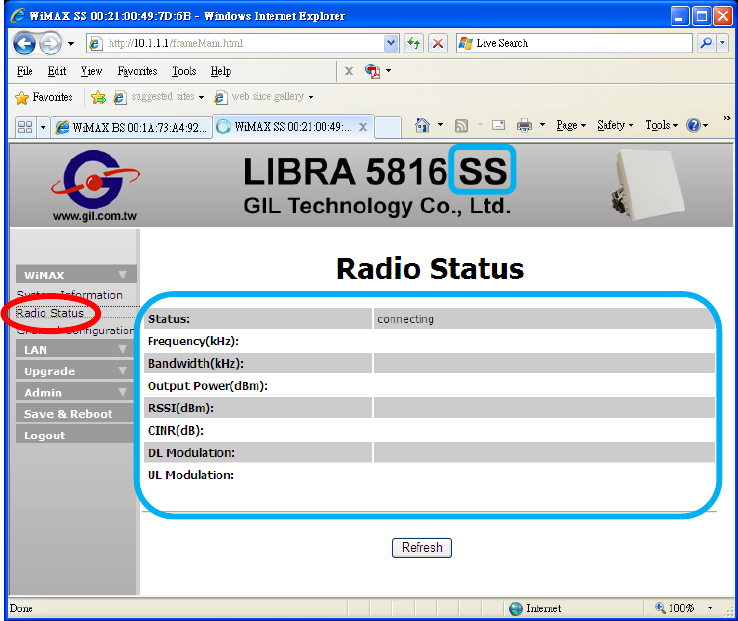Screen dimensions: 738x621
Task: Open Favorites center with the star button
Action: click(43, 97)
